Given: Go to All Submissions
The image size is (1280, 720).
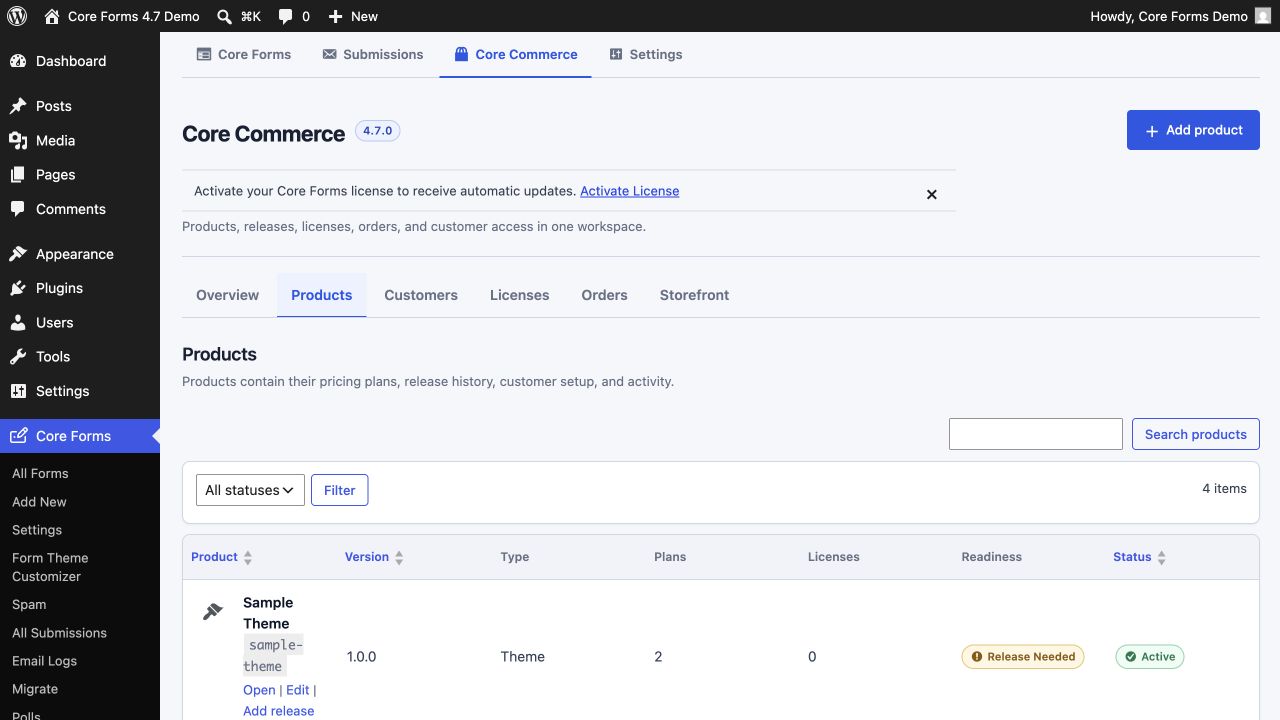Looking at the screenshot, I should [59, 633].
